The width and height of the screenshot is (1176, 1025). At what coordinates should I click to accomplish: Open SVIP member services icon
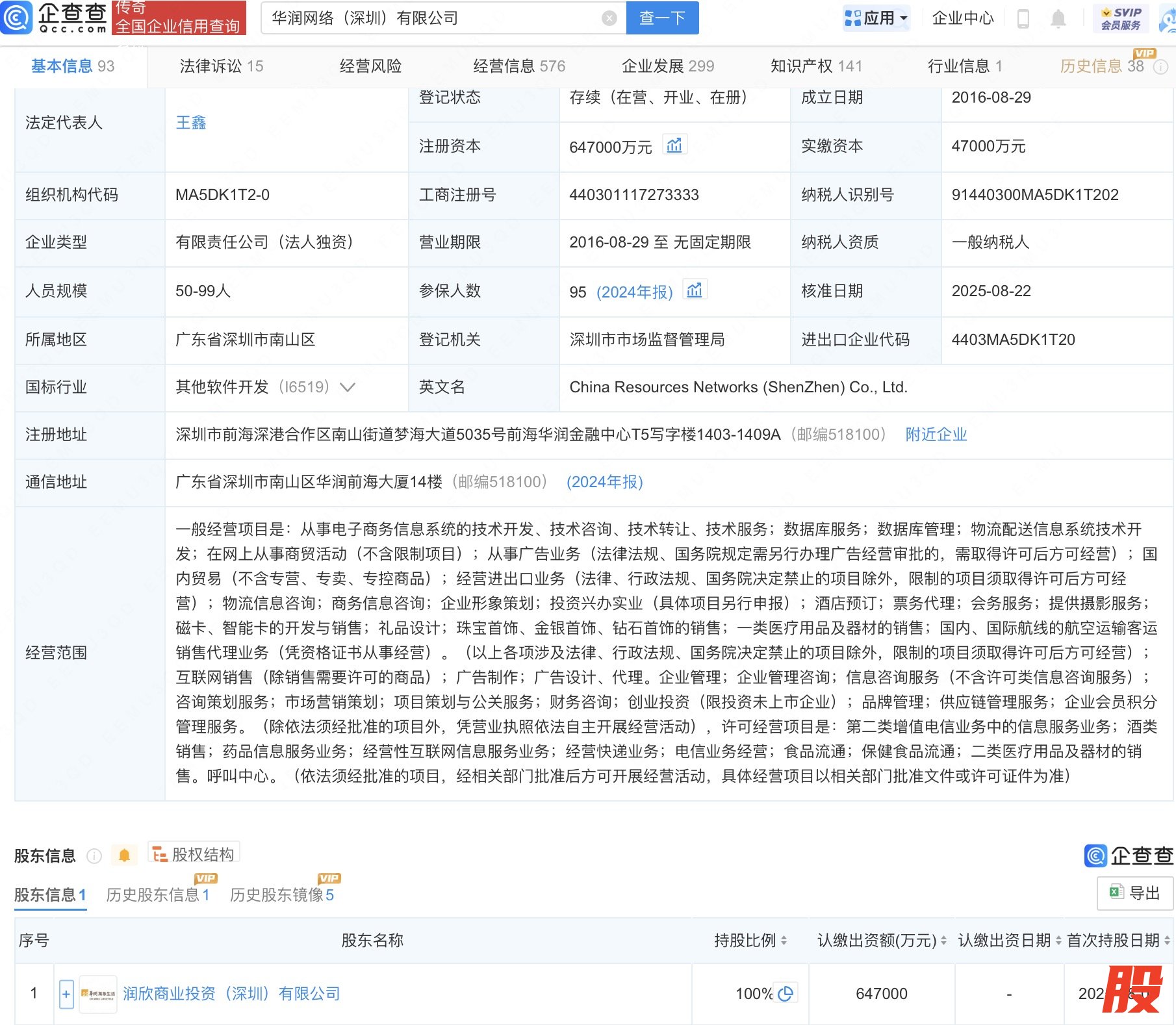point(1120,18)
